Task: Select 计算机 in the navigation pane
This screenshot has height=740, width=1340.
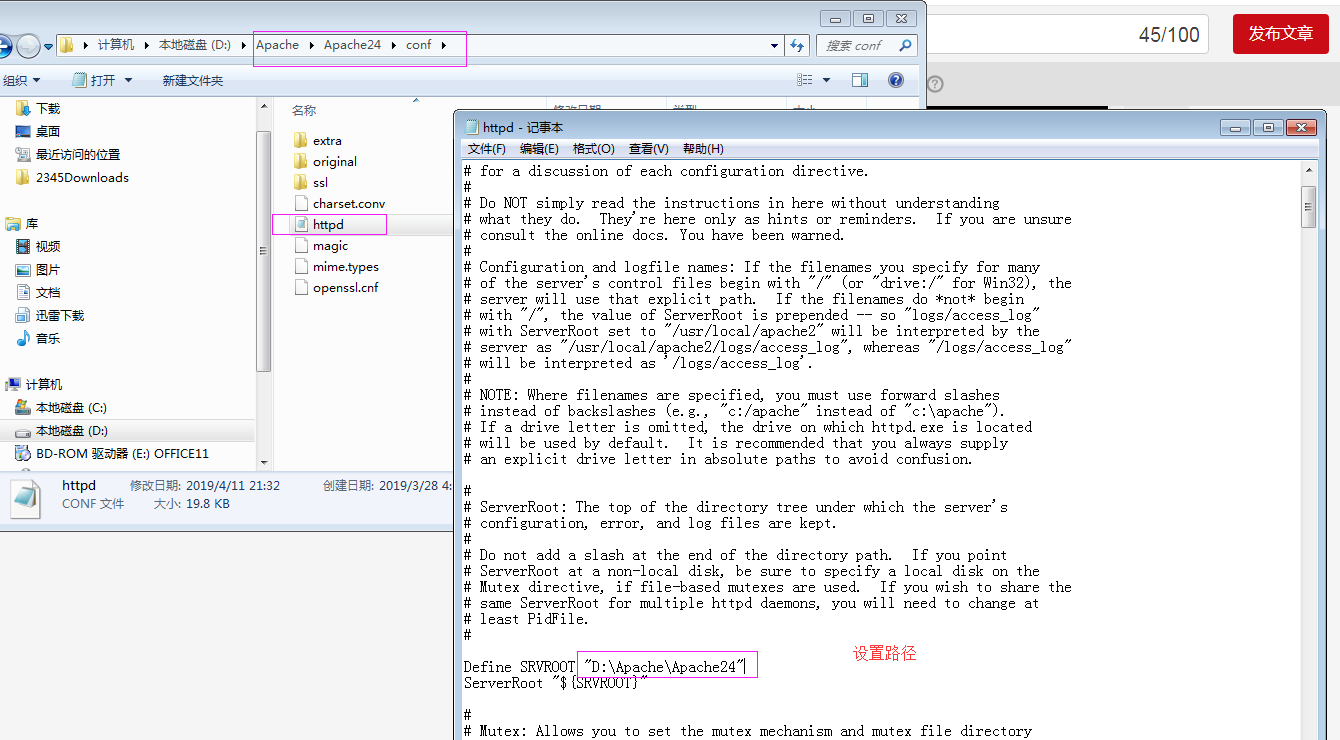Action: pos(44,384)
